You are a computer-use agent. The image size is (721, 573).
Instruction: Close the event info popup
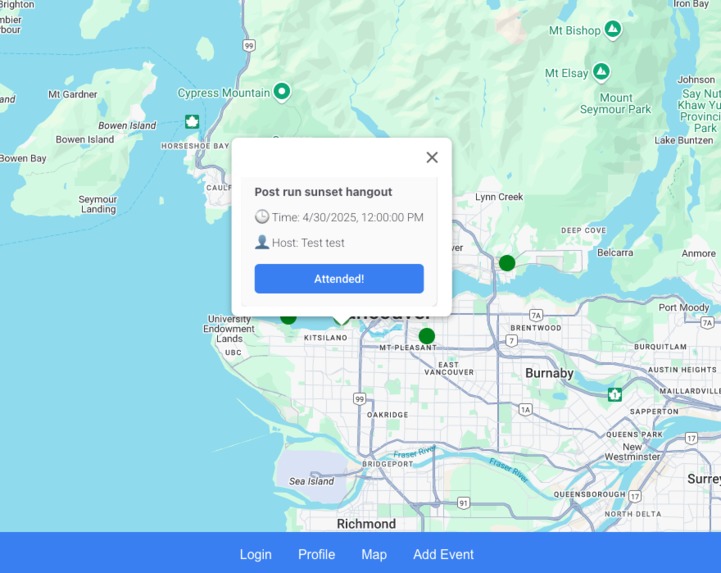[x=432, y=157]
